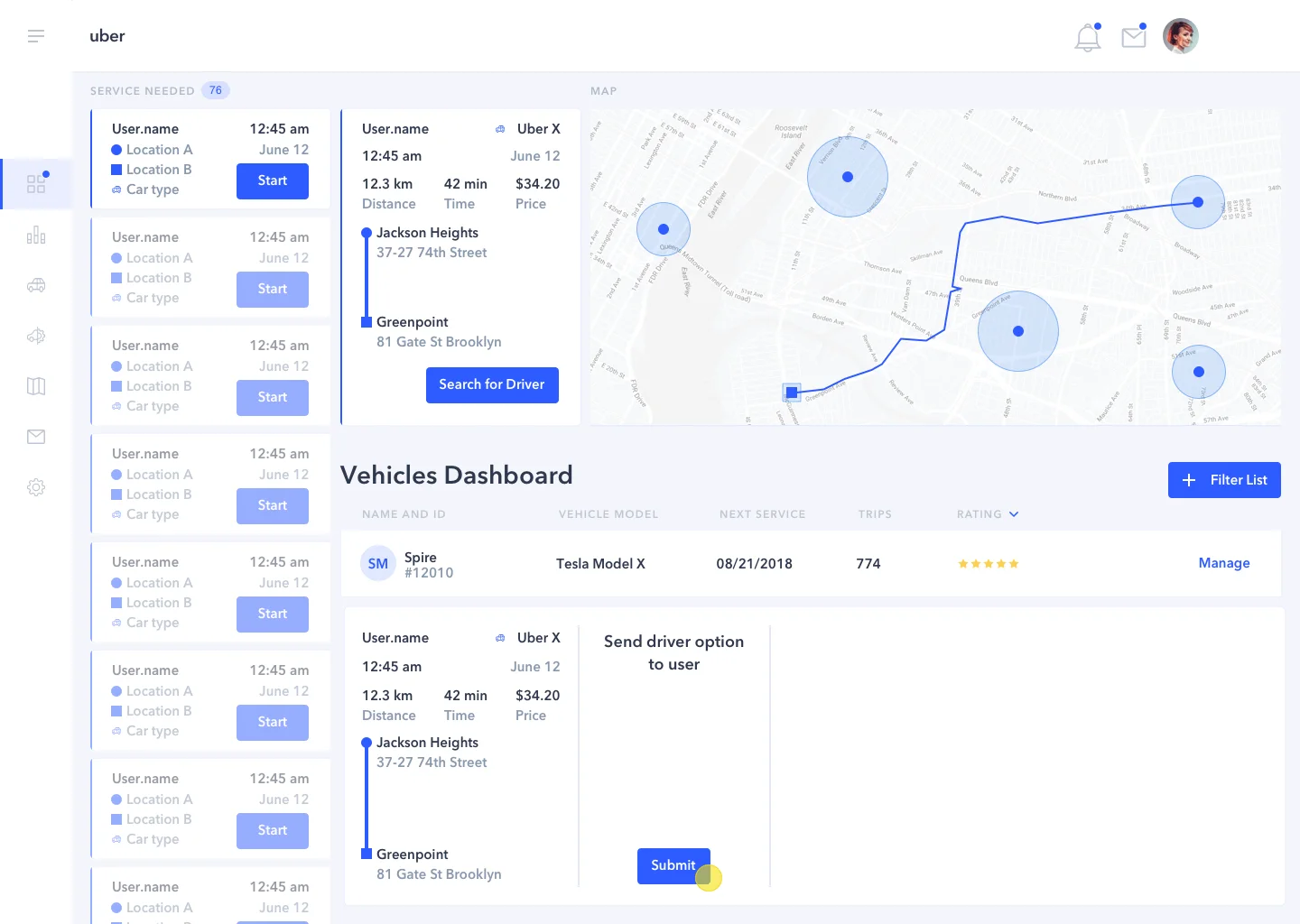The image size is (1300, 924).
Task: Click the five-star rating for Spire
Action: [x=989, y=564]
